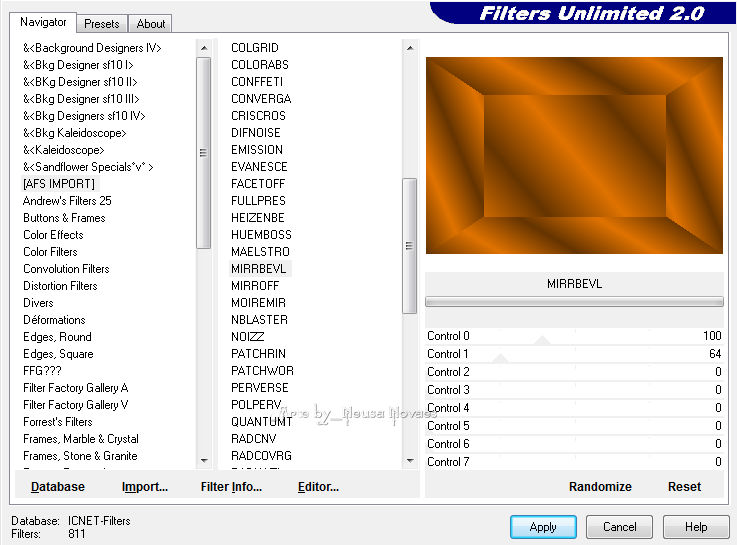Click category list scroll down arrow

click(204, 460)
